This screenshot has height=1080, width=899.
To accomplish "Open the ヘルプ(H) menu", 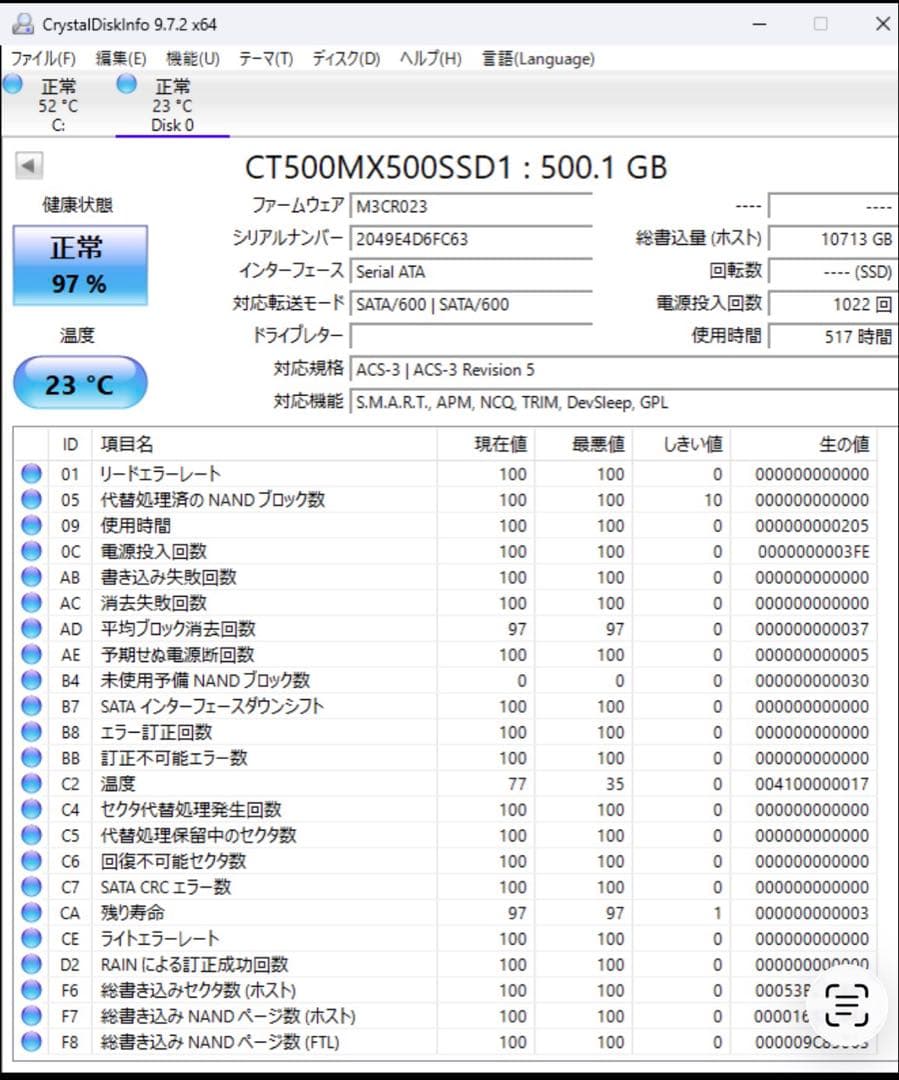I will (431, 59).
